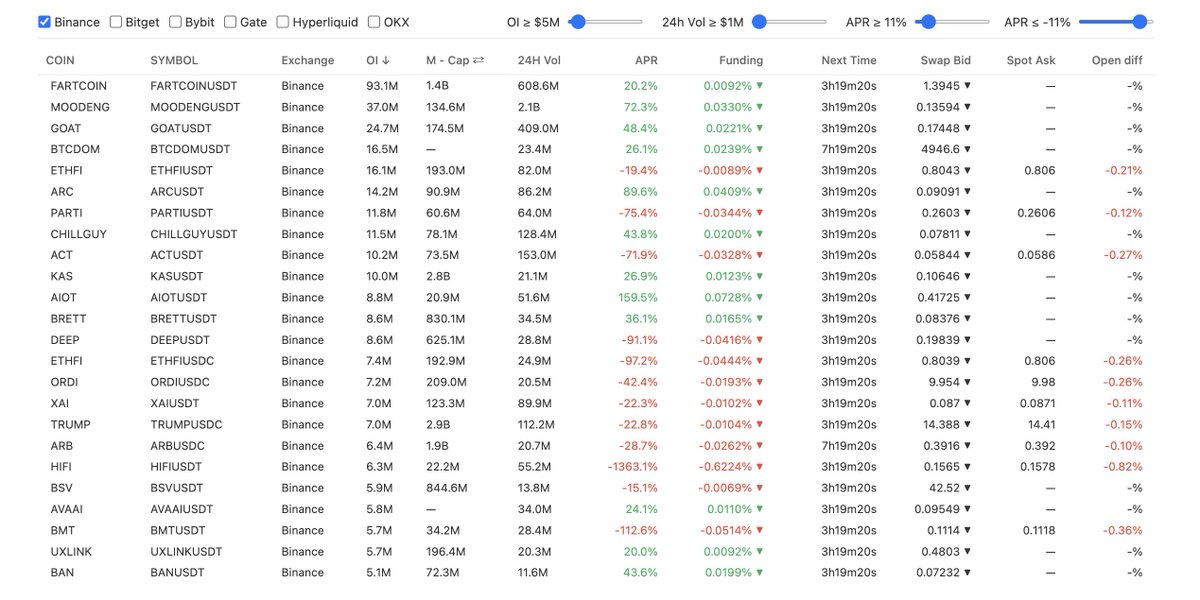1200x600 pixels.
Task: Click the BTCDOM swap bid arrow
Action: click(967, 150)
